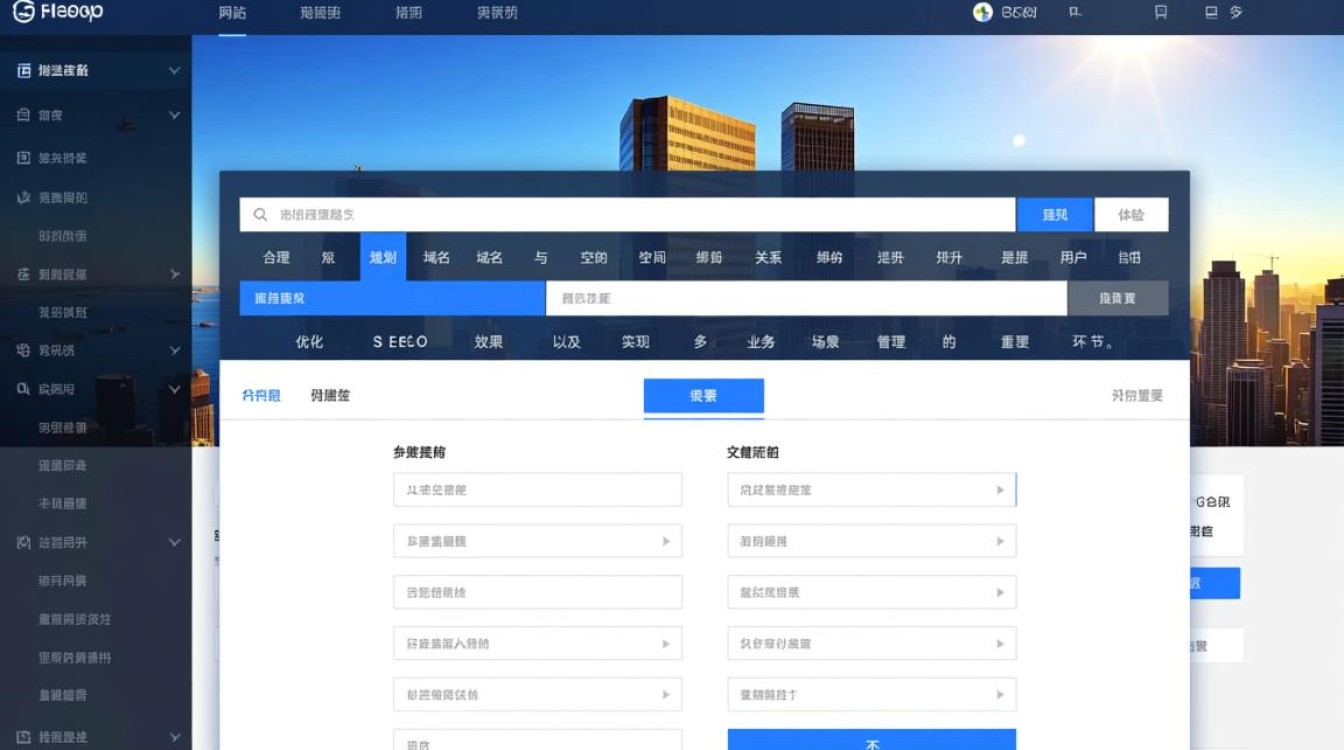Select the "关系" tab in the keyword row

(x=768, y=258)
